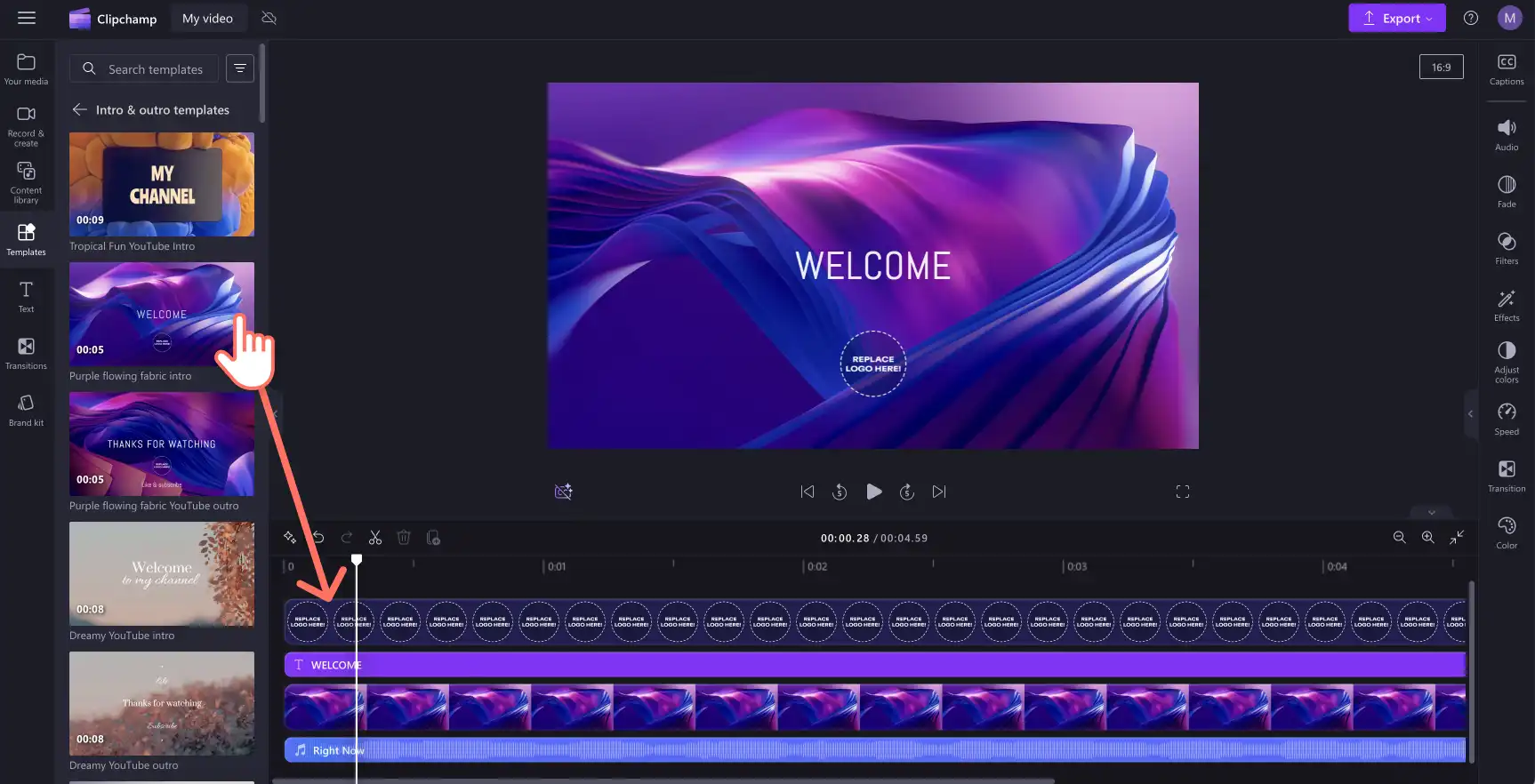
Task: Click the timeline horizontal scrollbar
Action: pyautogui.click(x=663, y=780)
